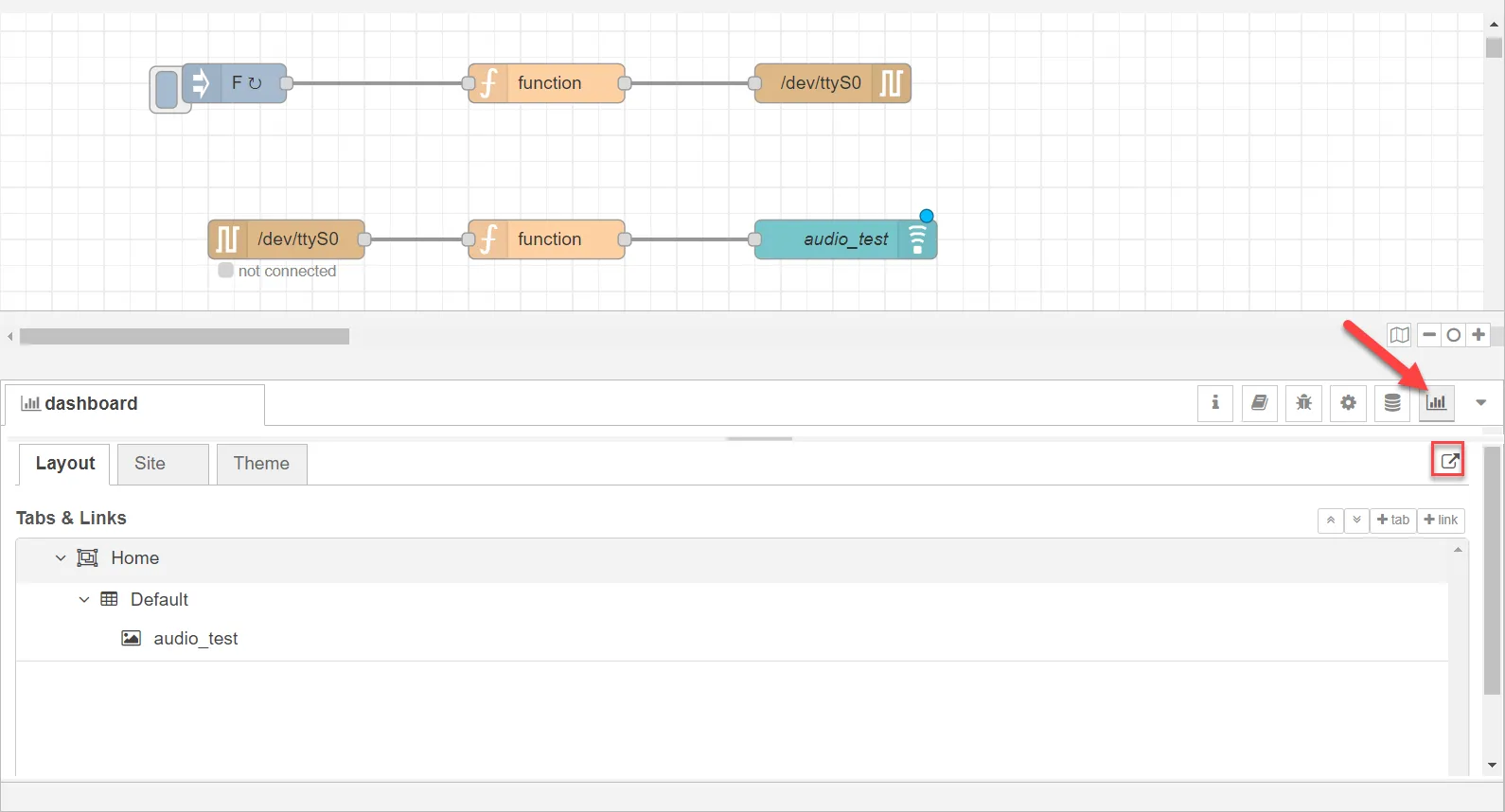Collapse the Home tab chevron
1505x812 pixels.
click(x=61, y=558)
